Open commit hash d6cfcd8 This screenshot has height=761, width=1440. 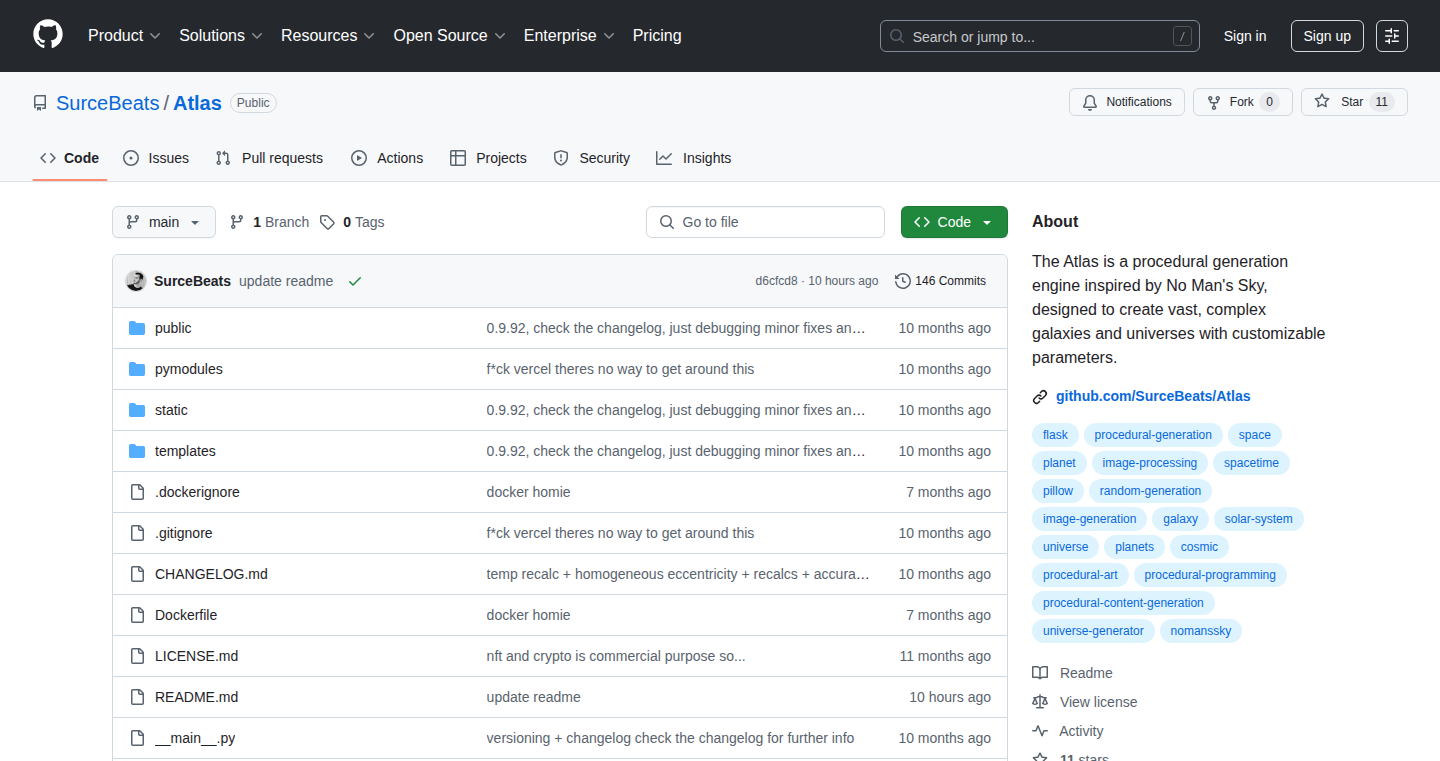click(x=776, y=281)
